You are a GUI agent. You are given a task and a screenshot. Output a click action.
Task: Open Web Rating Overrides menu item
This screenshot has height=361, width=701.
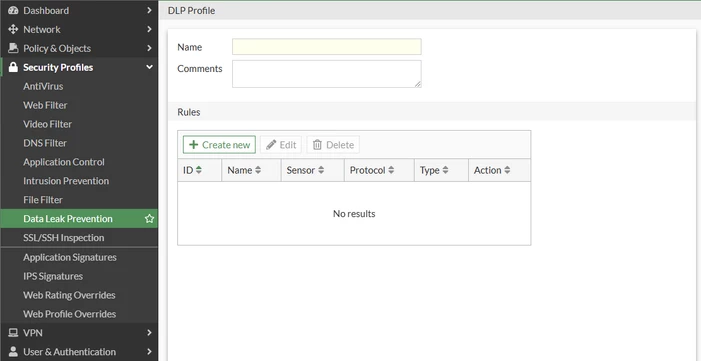[x=79, y=295]
